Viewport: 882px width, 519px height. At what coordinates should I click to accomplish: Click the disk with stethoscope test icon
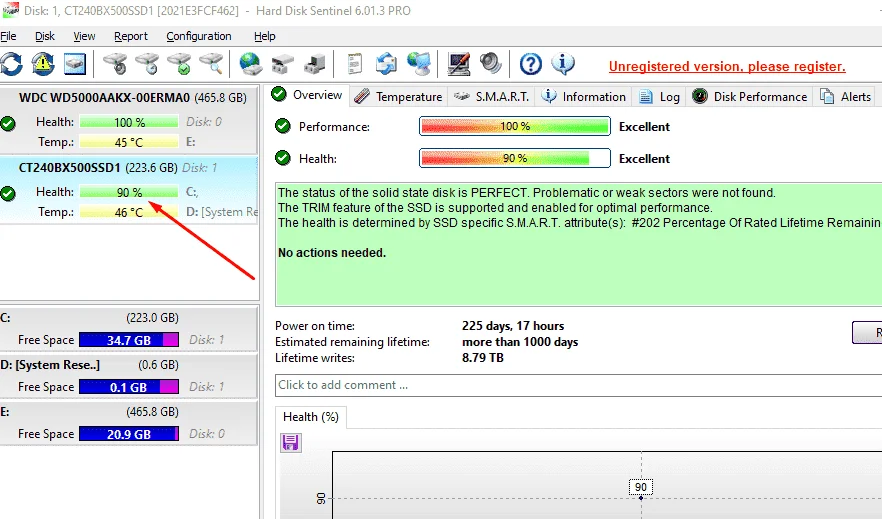(115, 64)
